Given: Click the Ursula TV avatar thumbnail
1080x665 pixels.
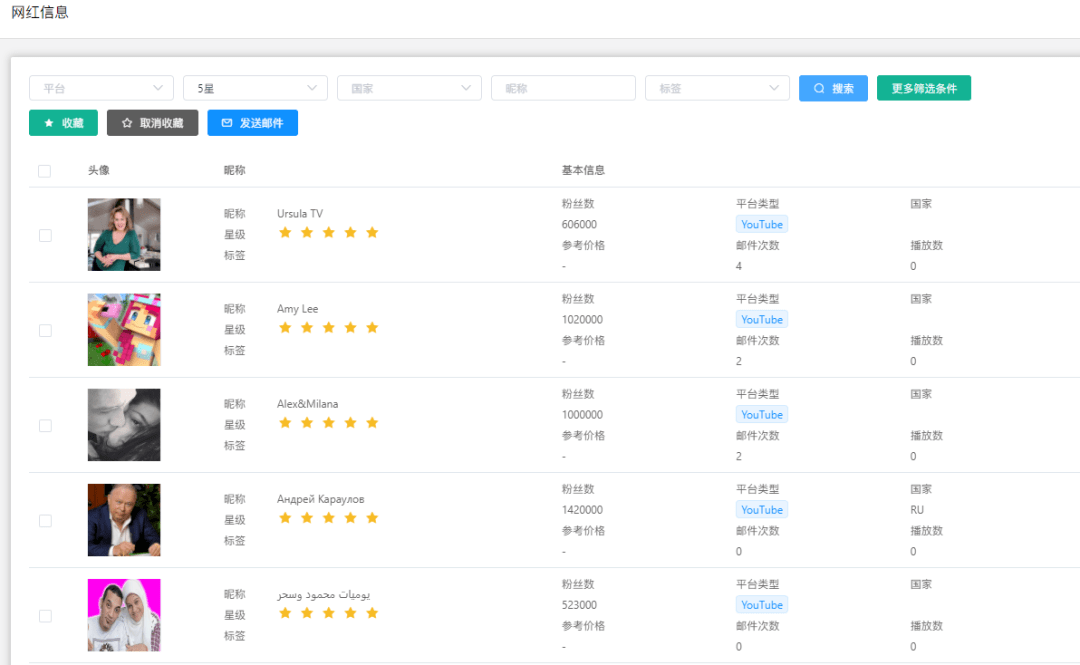Looking at the screenshot, I should (x=124, y=235).
